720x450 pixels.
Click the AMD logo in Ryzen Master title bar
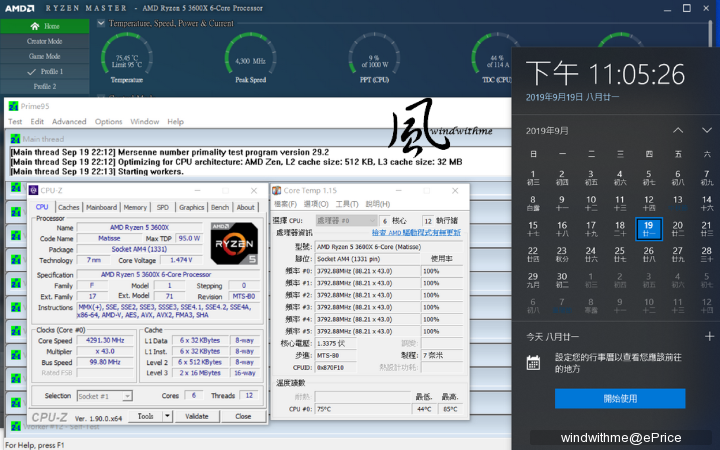pyautogui.click(x=19, y=8)
